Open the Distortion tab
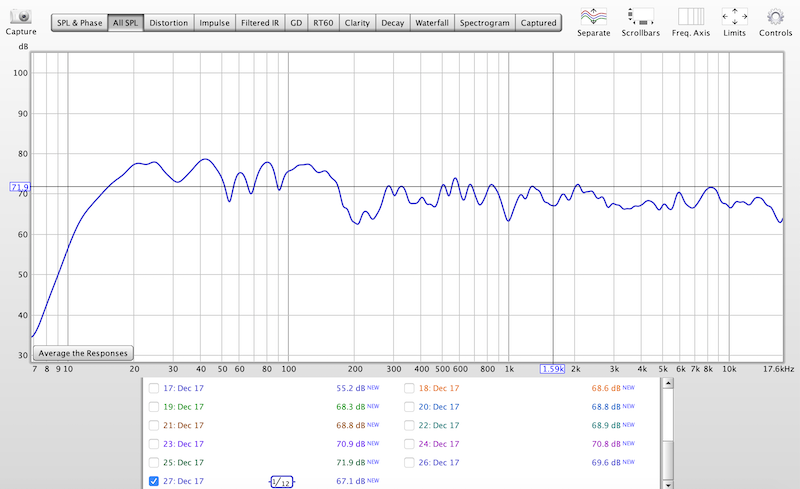The height and width of the screenshot is (489, 800). point(168,23)
